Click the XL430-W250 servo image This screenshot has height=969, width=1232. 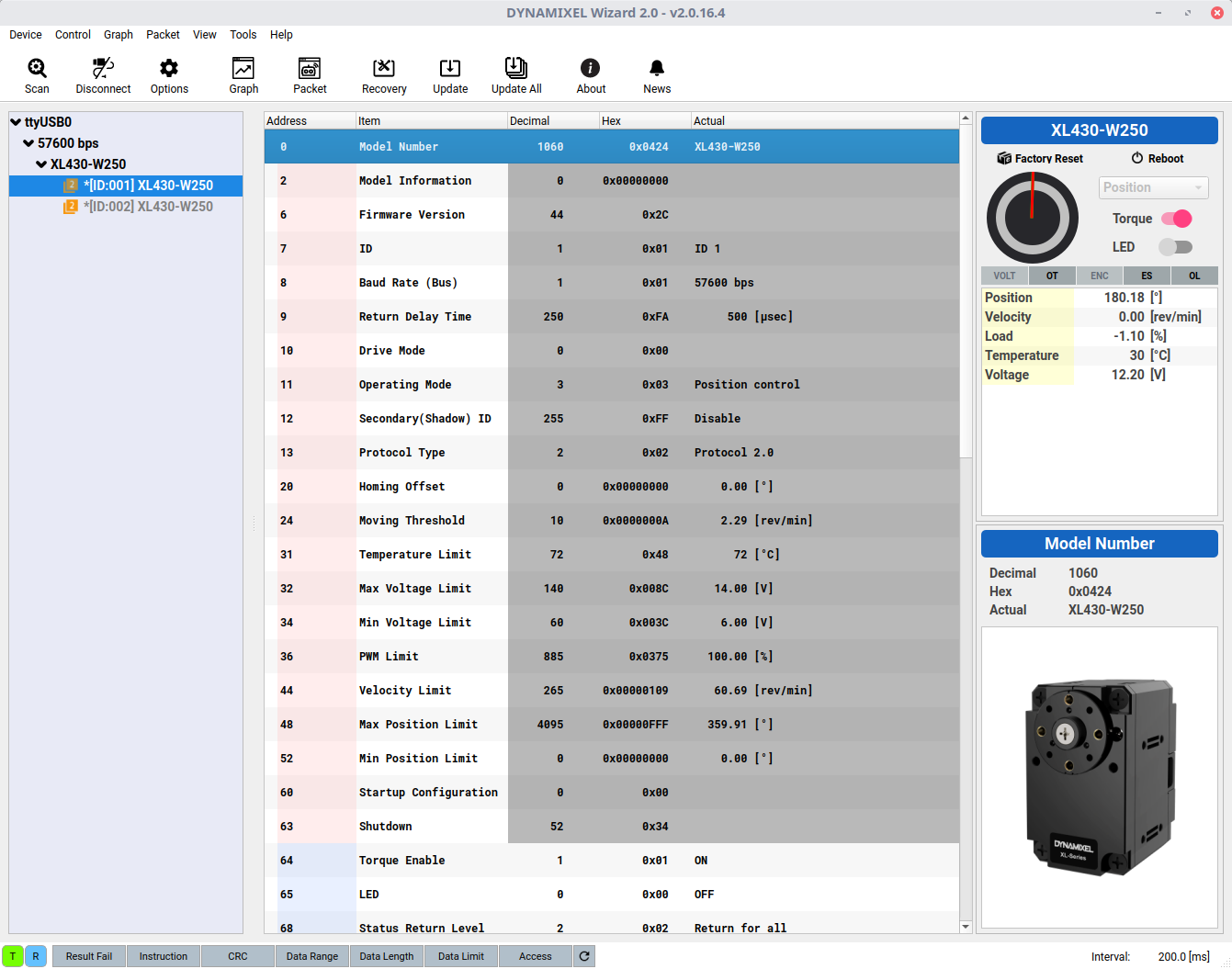coord(1100,777)
